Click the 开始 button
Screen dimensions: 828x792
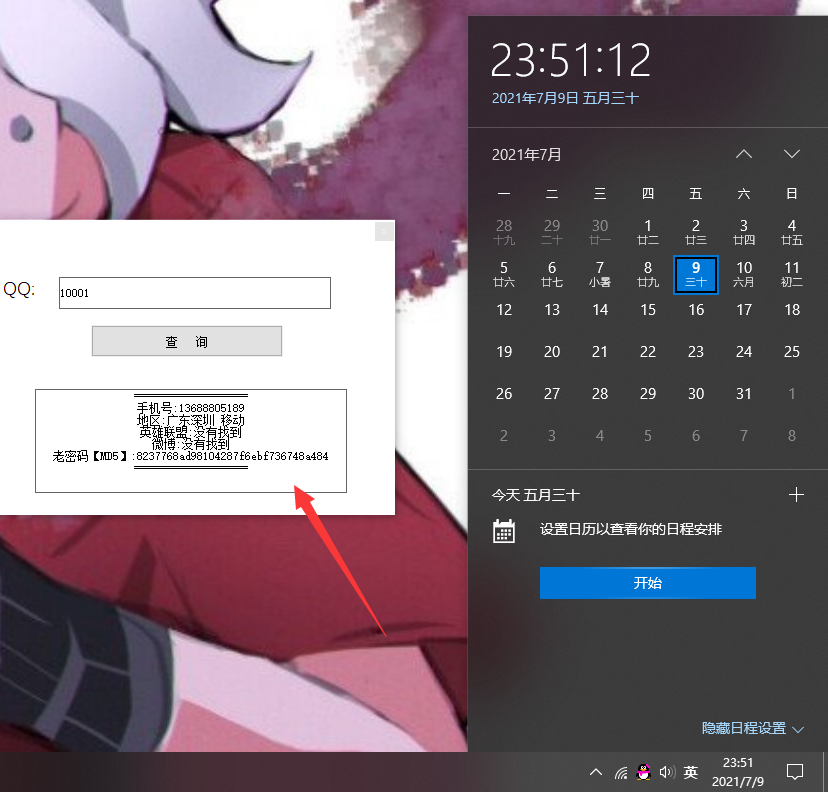[647, 583]
